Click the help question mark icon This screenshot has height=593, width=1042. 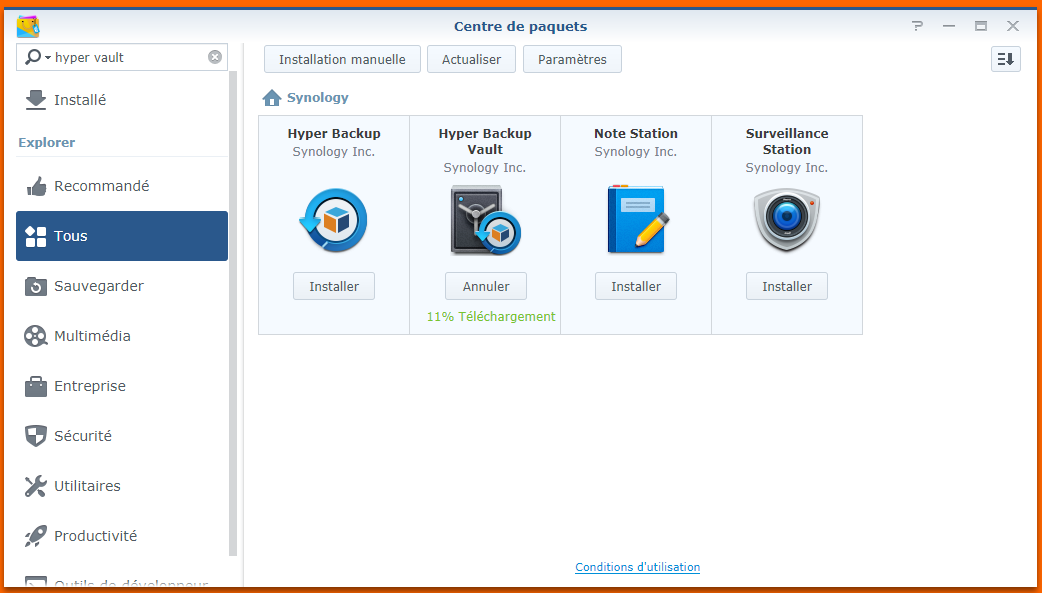917,26
